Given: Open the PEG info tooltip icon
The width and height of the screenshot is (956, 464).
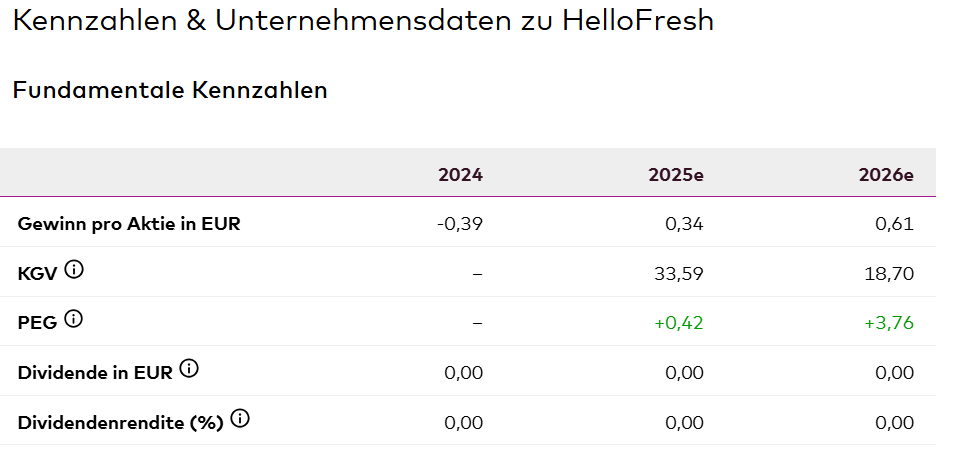Looking at the screenshot, I should 73,319.
